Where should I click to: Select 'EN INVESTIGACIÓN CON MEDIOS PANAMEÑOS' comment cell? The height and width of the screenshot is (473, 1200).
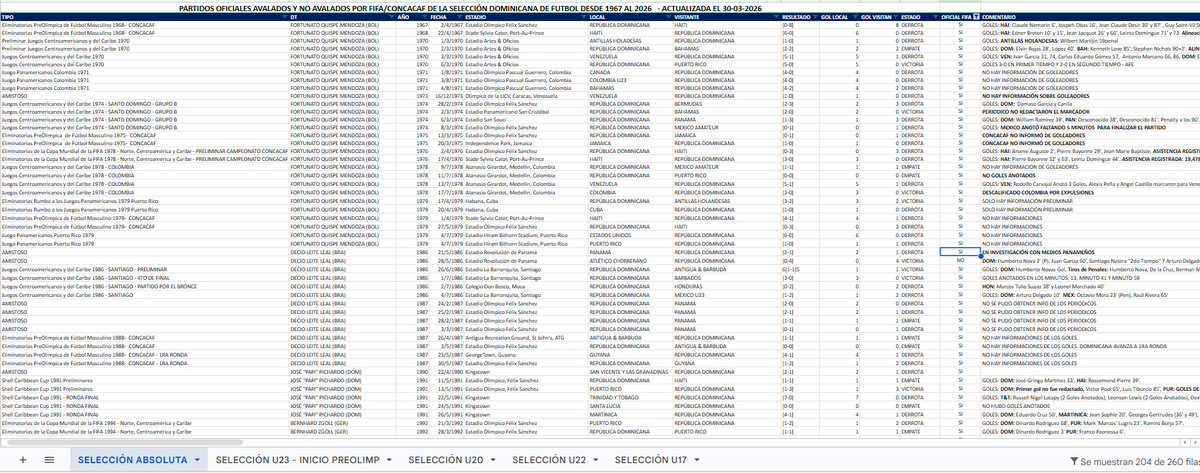click(1090, 252)
